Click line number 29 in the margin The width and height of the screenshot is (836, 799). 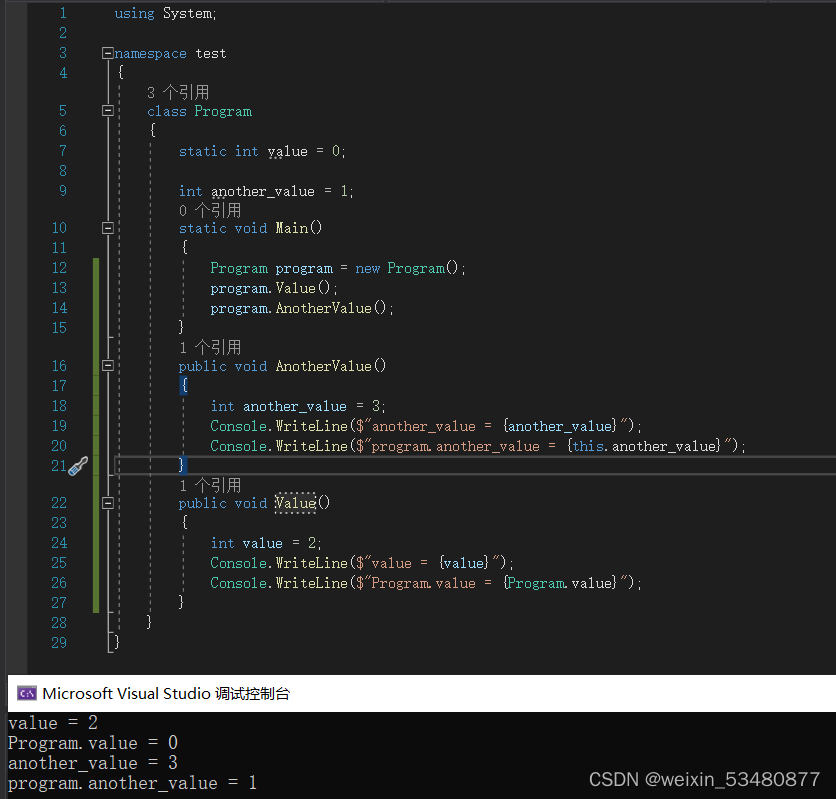point(59,642)
